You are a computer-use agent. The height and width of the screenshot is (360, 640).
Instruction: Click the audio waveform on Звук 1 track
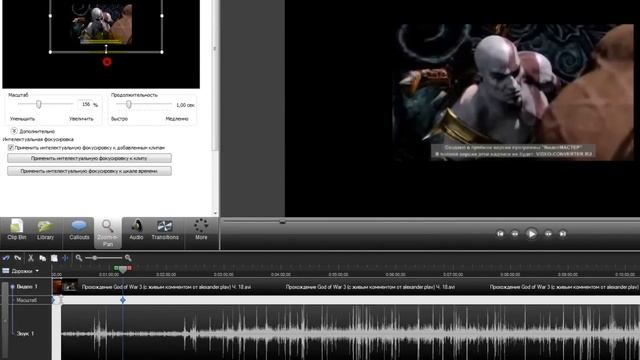point(350,333)
